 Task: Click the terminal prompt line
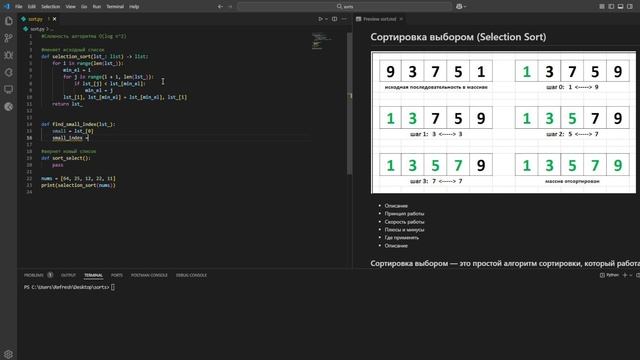coord(69,287)
